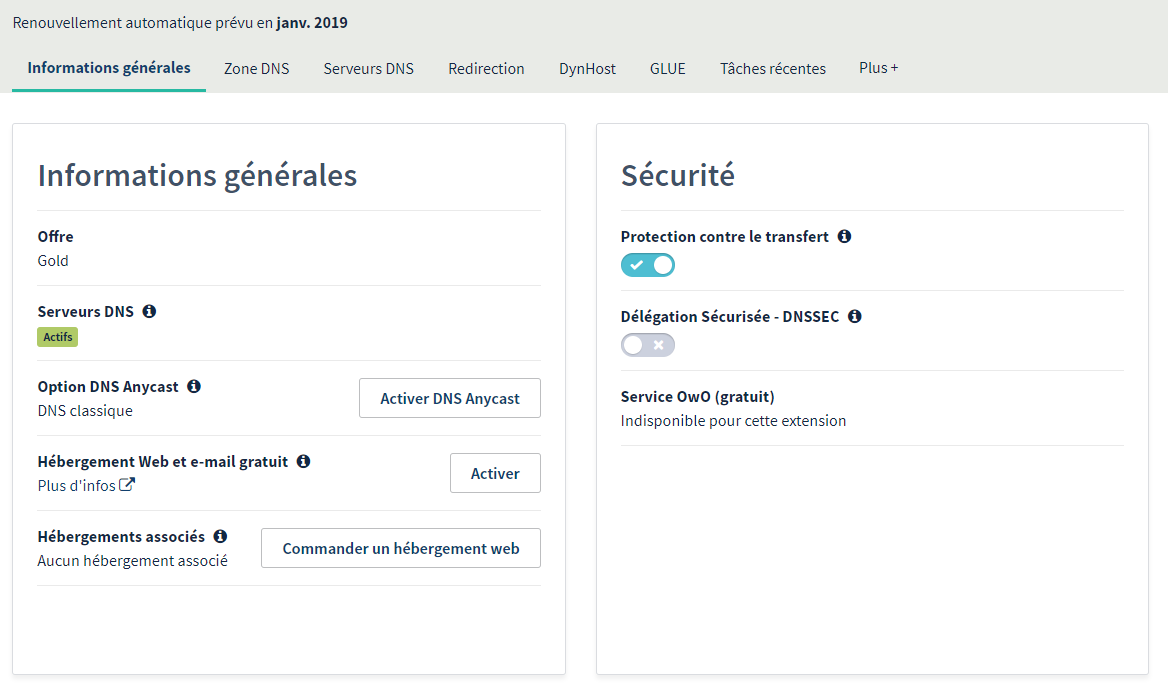Image resolution: width=1168 pixels, height=684 pixels.
Task: Open the DynHost tab
Action: tap(587, 69)
